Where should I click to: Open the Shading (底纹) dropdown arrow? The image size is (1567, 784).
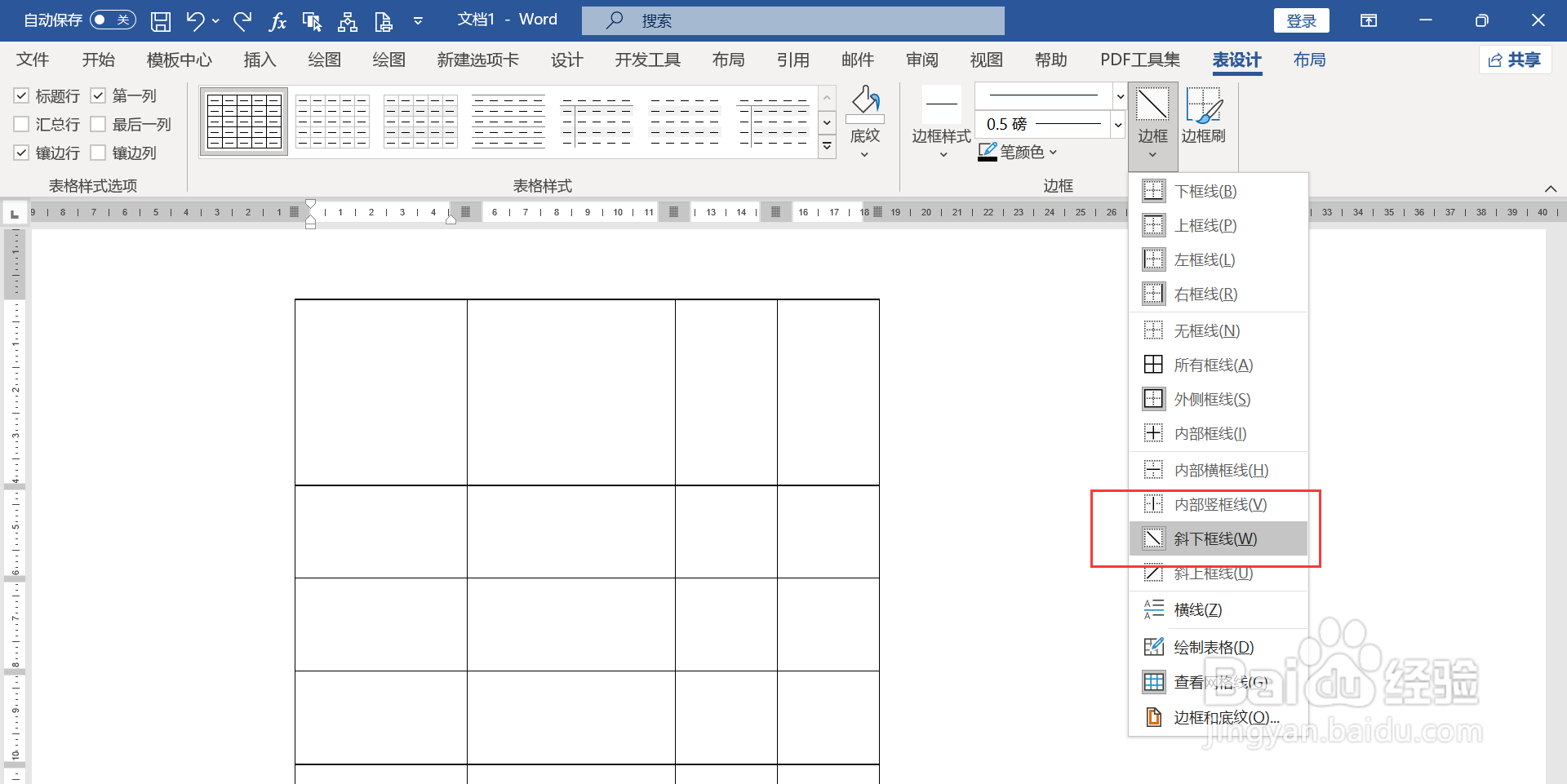[865, 155]
